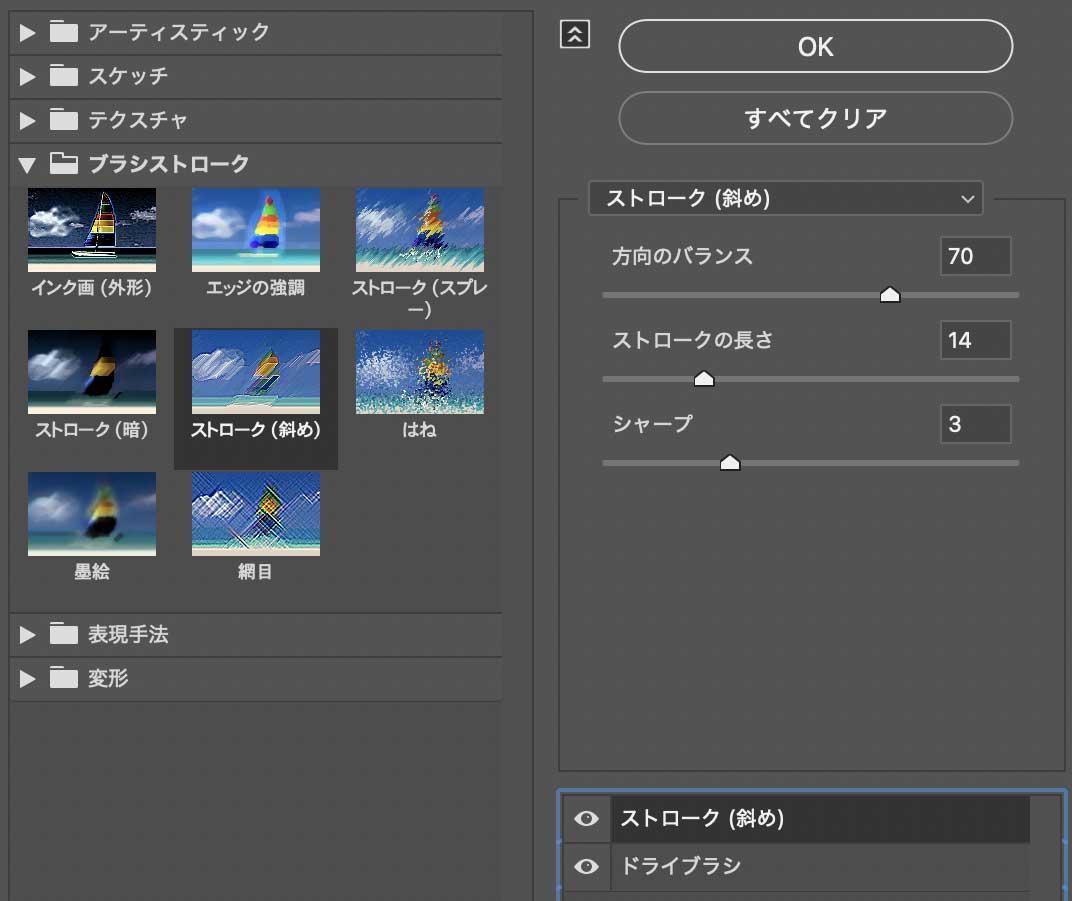Image resolution: width=1072 pixels, height=901 pixels.
Task: Apply the エッジの強調 filter
Action: point(255,230)
